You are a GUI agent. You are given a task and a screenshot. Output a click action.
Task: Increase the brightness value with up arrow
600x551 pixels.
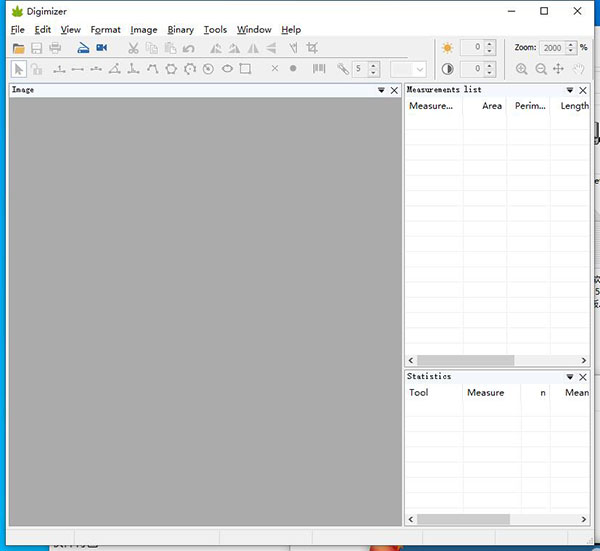pyautogui.click(x=489, y=44)
